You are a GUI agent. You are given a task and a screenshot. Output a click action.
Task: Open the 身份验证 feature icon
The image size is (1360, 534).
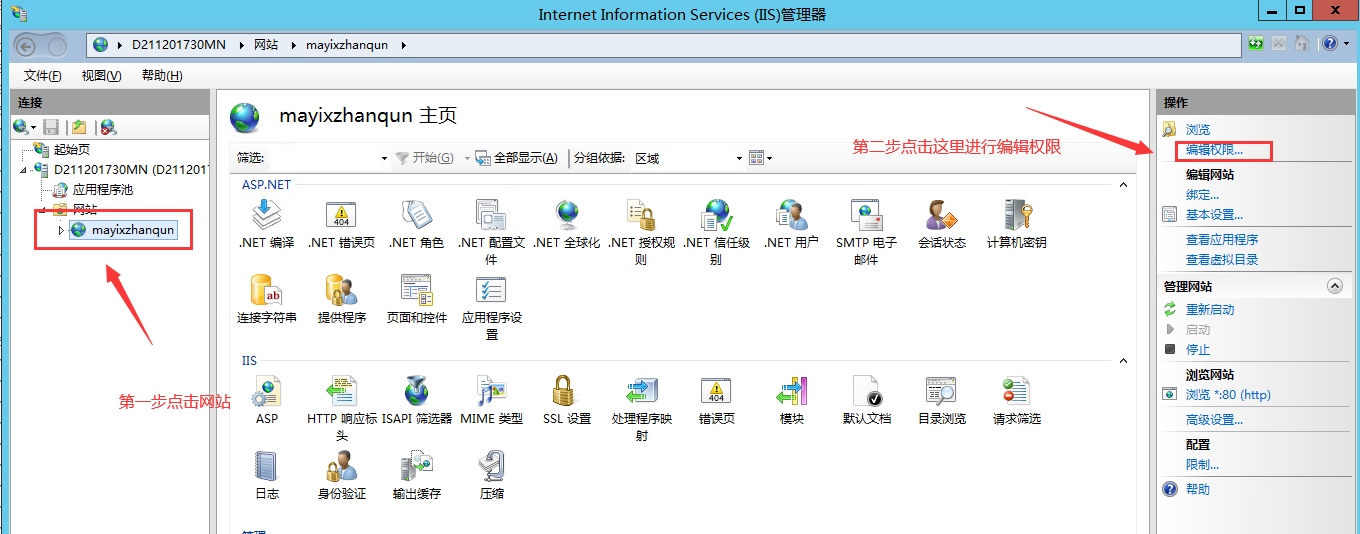(342, 465)
